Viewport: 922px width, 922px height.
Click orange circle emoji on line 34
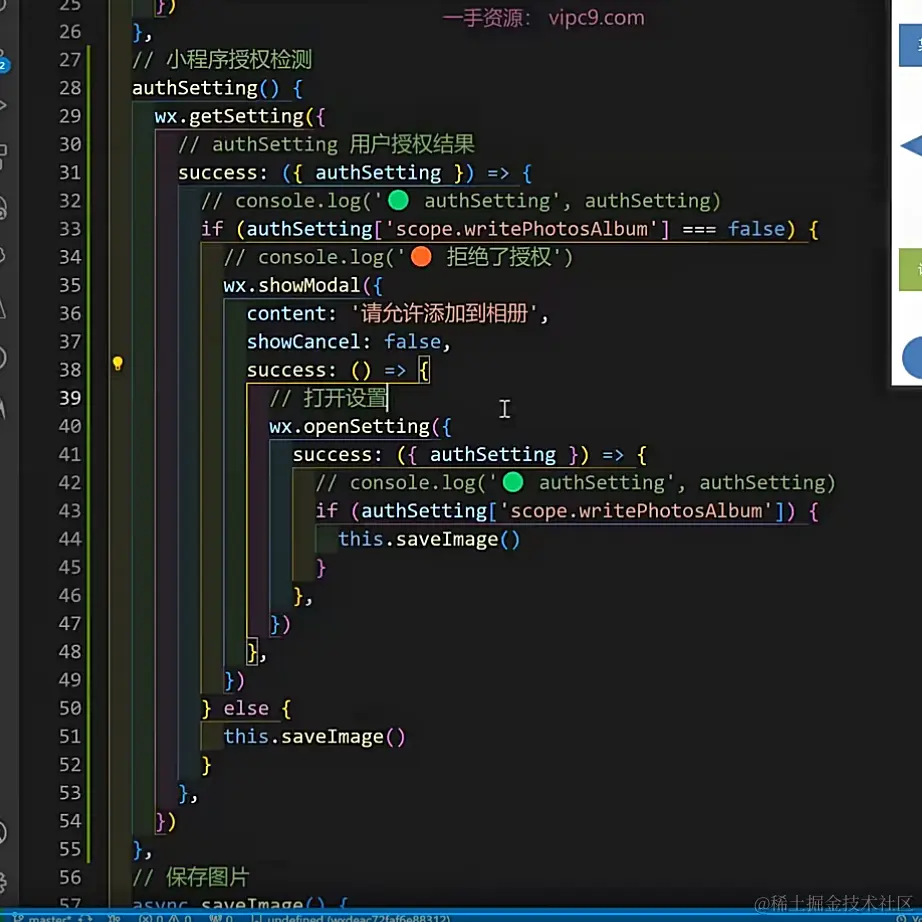coord(421,257)
